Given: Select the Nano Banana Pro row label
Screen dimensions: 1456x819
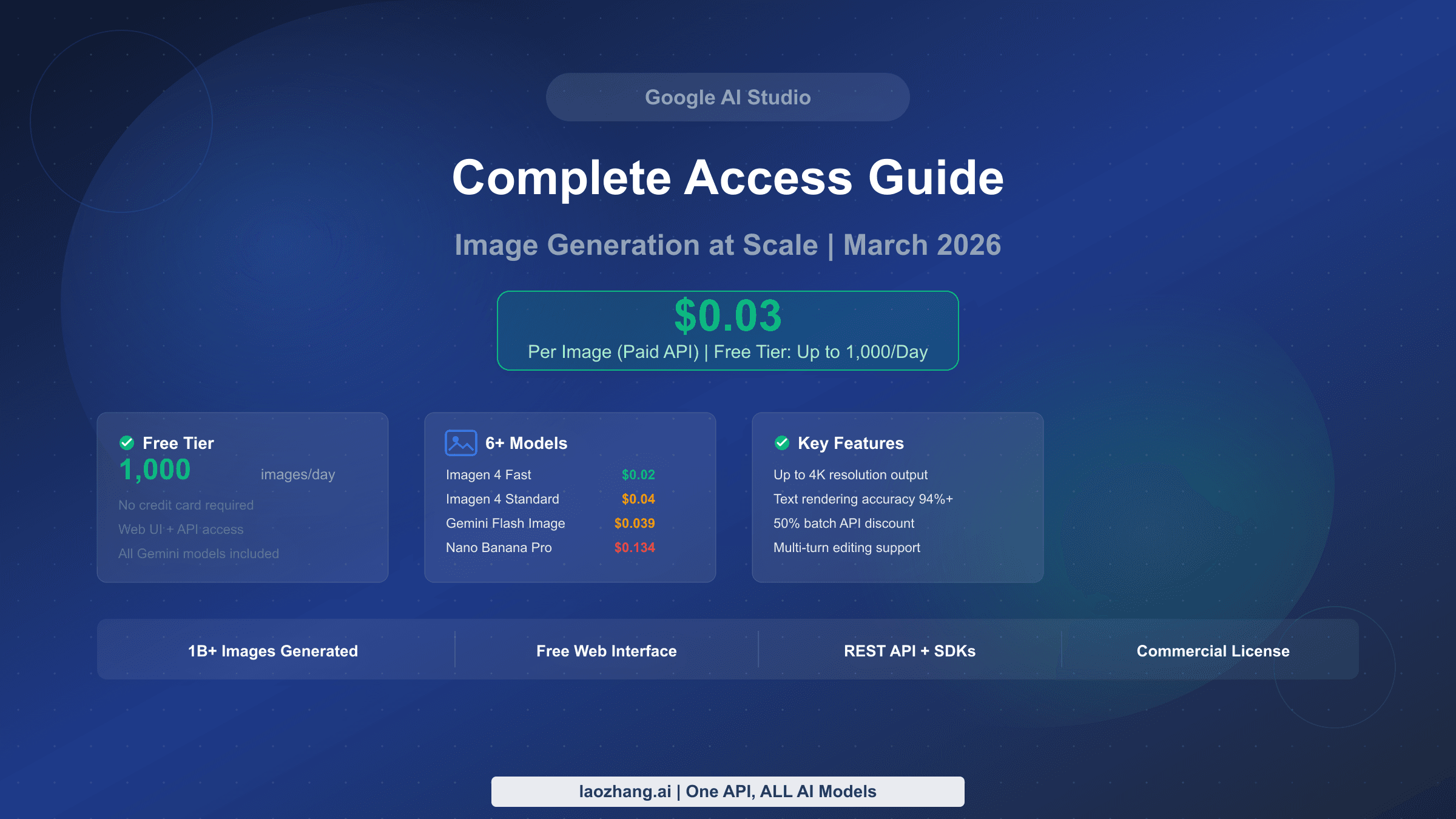Looking at the screenshot, I should click(x=499, y=547).
